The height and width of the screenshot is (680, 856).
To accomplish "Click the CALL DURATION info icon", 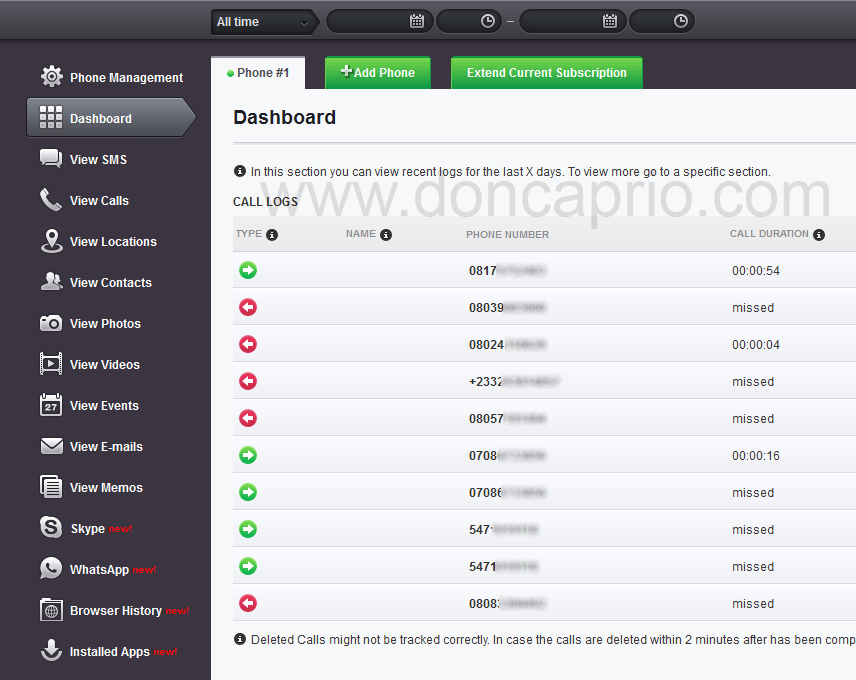I will (819, 235).
